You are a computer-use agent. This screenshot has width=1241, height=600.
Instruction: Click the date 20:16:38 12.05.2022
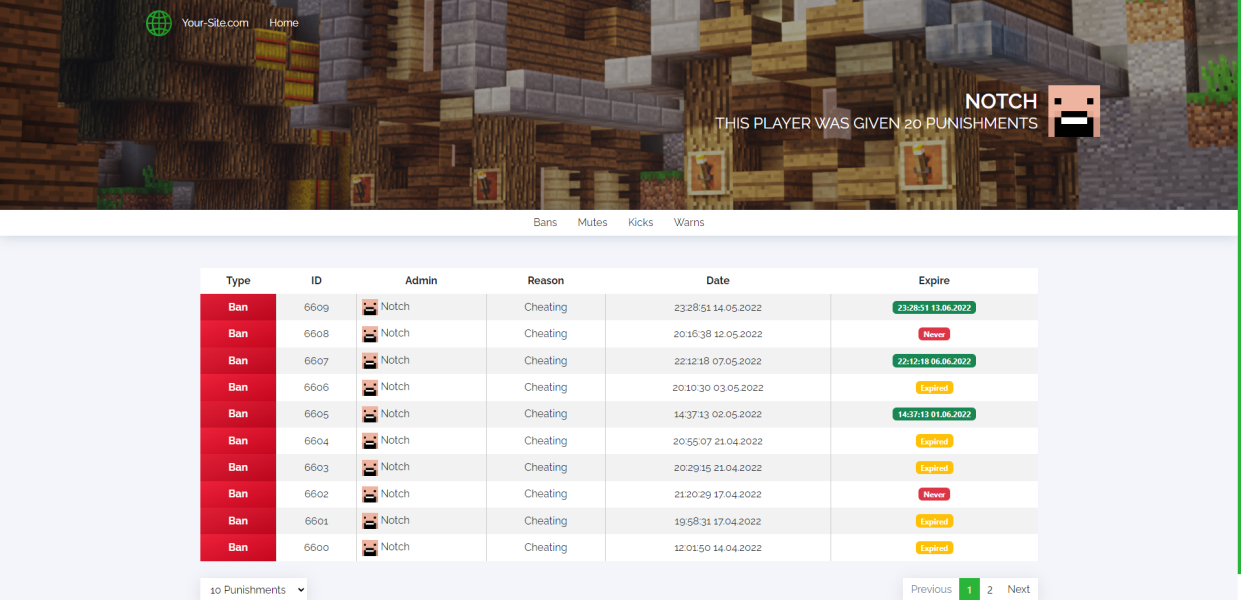tap(718, 334)
